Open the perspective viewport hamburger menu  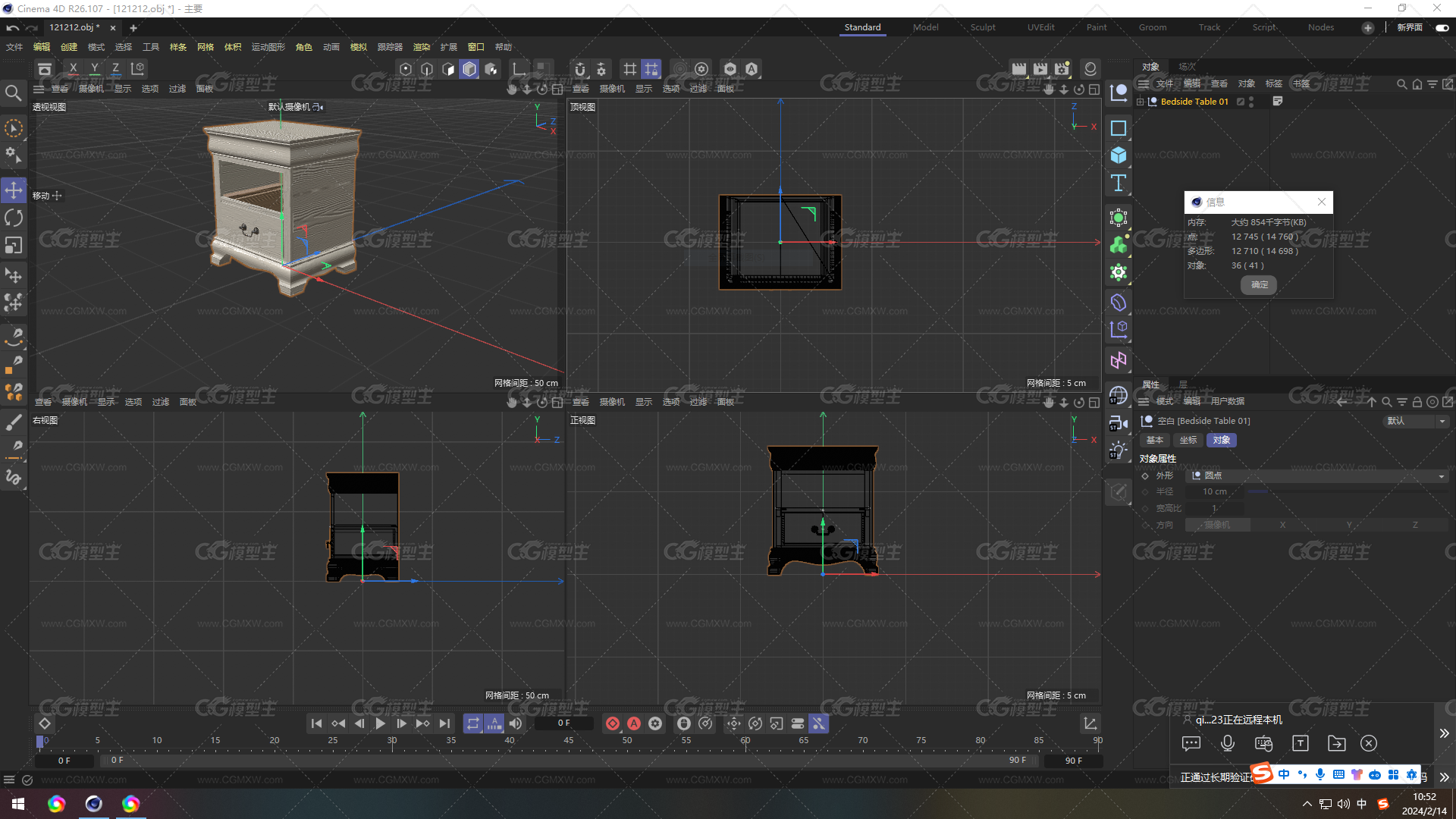tap(39, 89)
